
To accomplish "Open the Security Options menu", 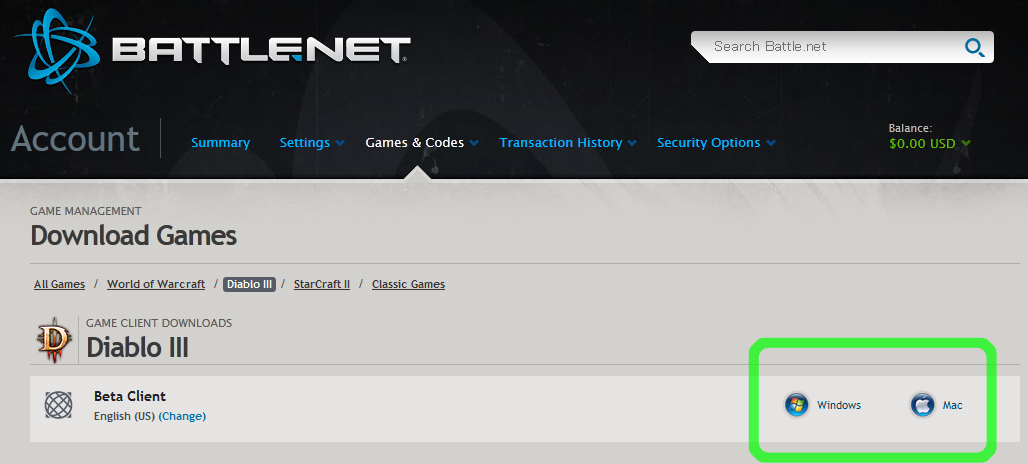I will pyautogui.click(x=709, y=142).
